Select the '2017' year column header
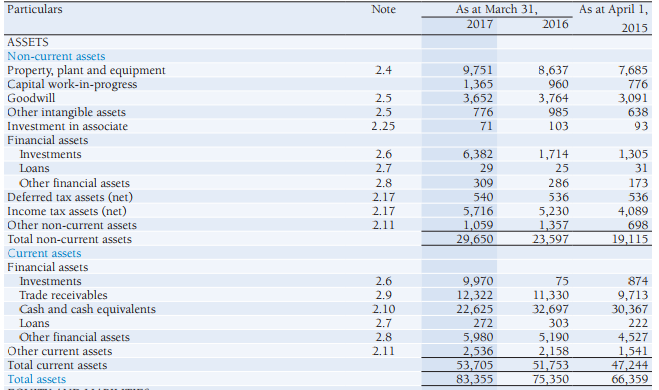This screenshot has width=659, height=390. pyautogui.click(x=480, y=24)
